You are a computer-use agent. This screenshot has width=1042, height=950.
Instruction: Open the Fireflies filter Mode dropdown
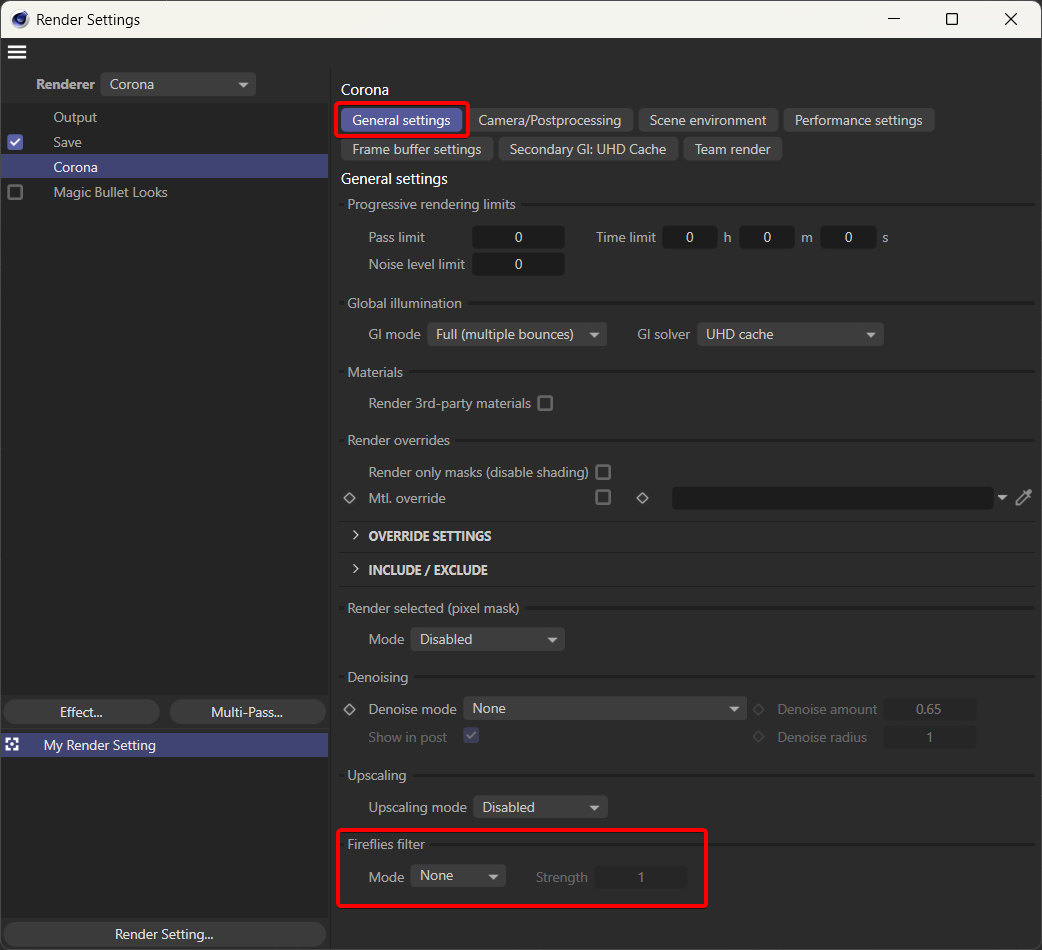[x=458, y=876]
